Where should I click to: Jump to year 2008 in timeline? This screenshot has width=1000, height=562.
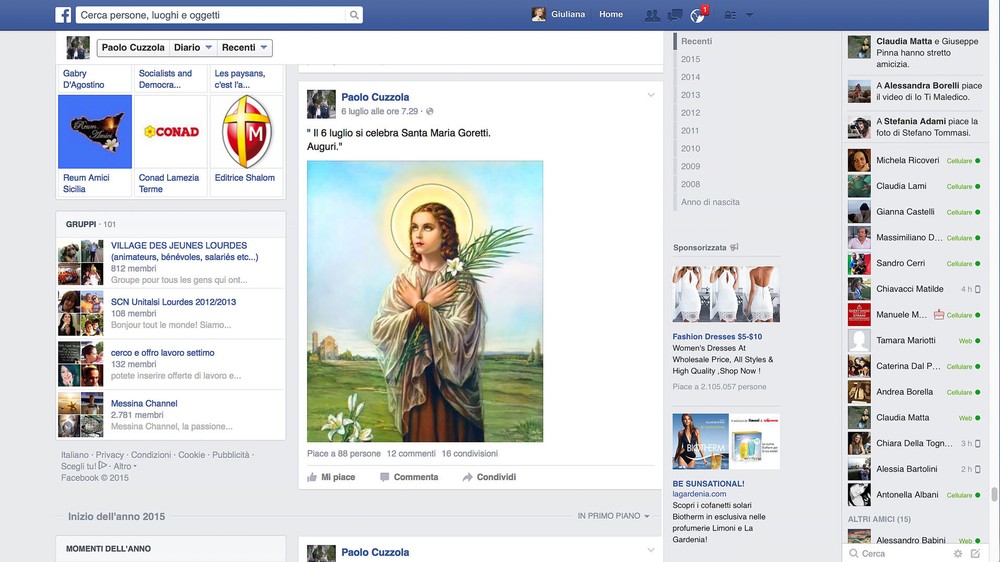click(x=690, y=184)
